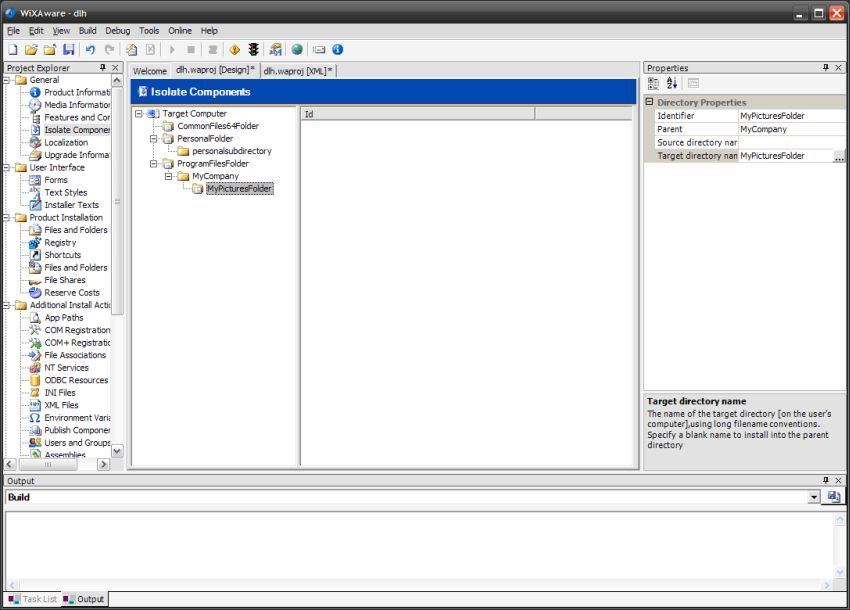The image size is (850, 610).
Task: Switch to the dlh.waproj [XML] tab
Action: pyautogui.click(x=298, y=71)
